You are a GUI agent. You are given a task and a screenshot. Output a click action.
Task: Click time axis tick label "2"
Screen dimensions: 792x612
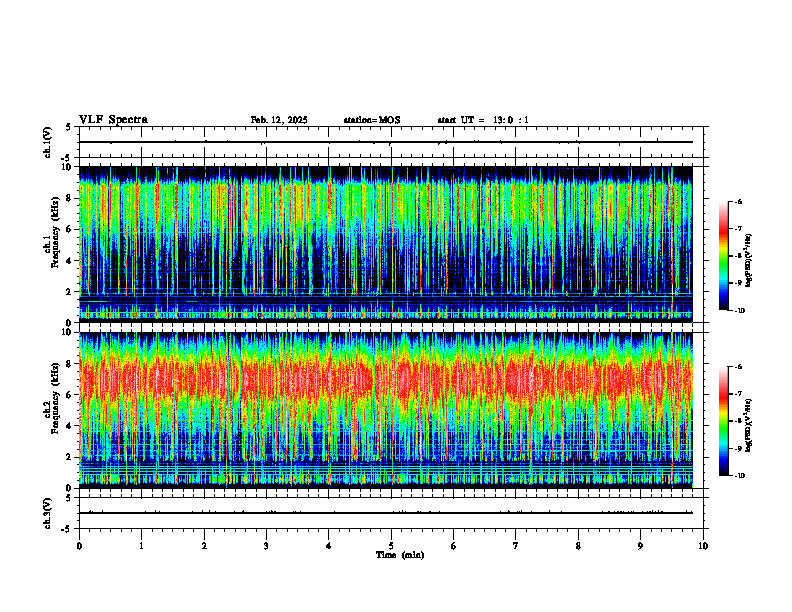pos(204,546)
